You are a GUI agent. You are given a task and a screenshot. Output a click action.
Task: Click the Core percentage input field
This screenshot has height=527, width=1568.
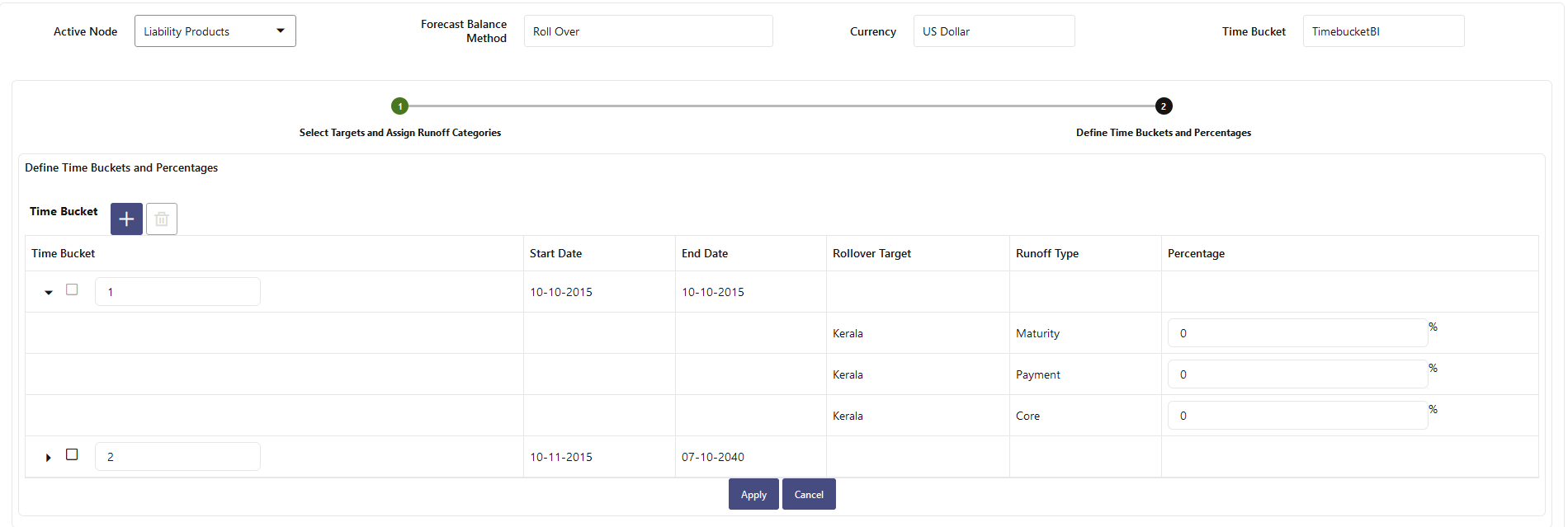1296,416
